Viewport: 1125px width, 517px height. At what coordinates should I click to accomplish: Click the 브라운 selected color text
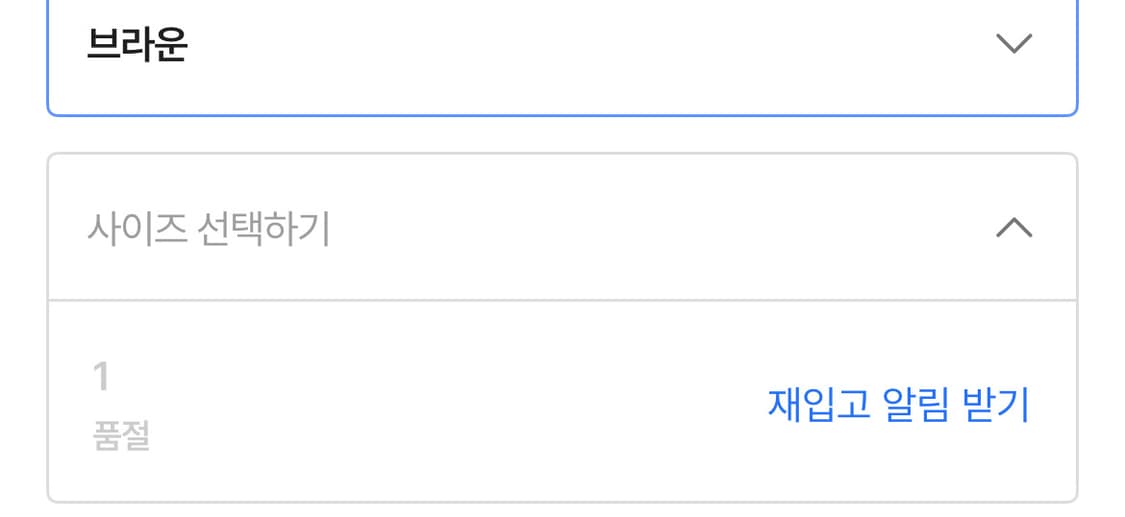pos(137,46)
